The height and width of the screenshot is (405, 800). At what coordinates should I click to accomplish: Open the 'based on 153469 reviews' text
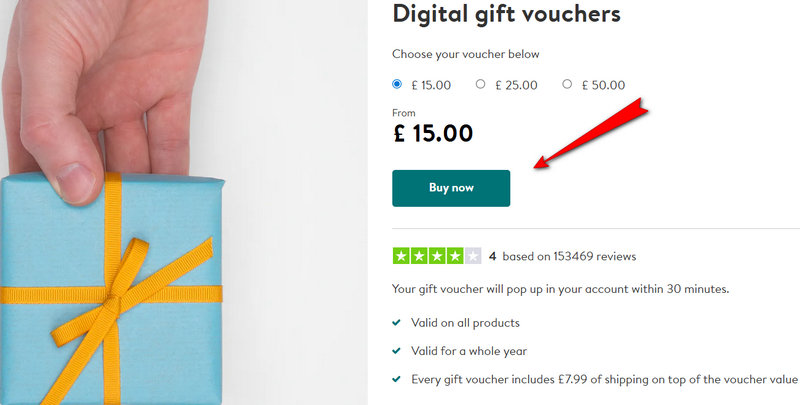coord(569,256)
